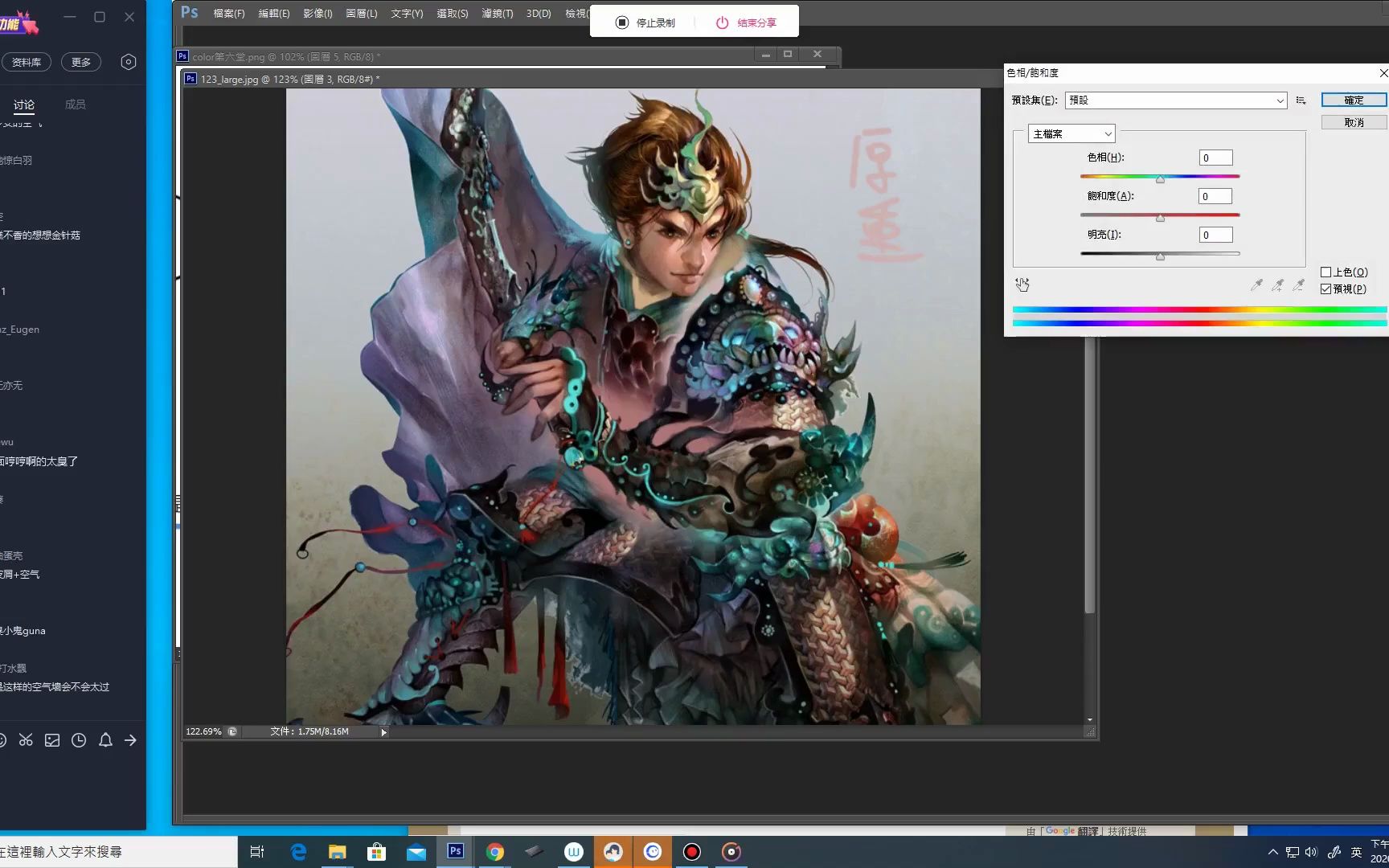Open the Mail app from the taskbar
This screenshot has width=1389, height=868.
pyautogui.click(x=416, y=852)
